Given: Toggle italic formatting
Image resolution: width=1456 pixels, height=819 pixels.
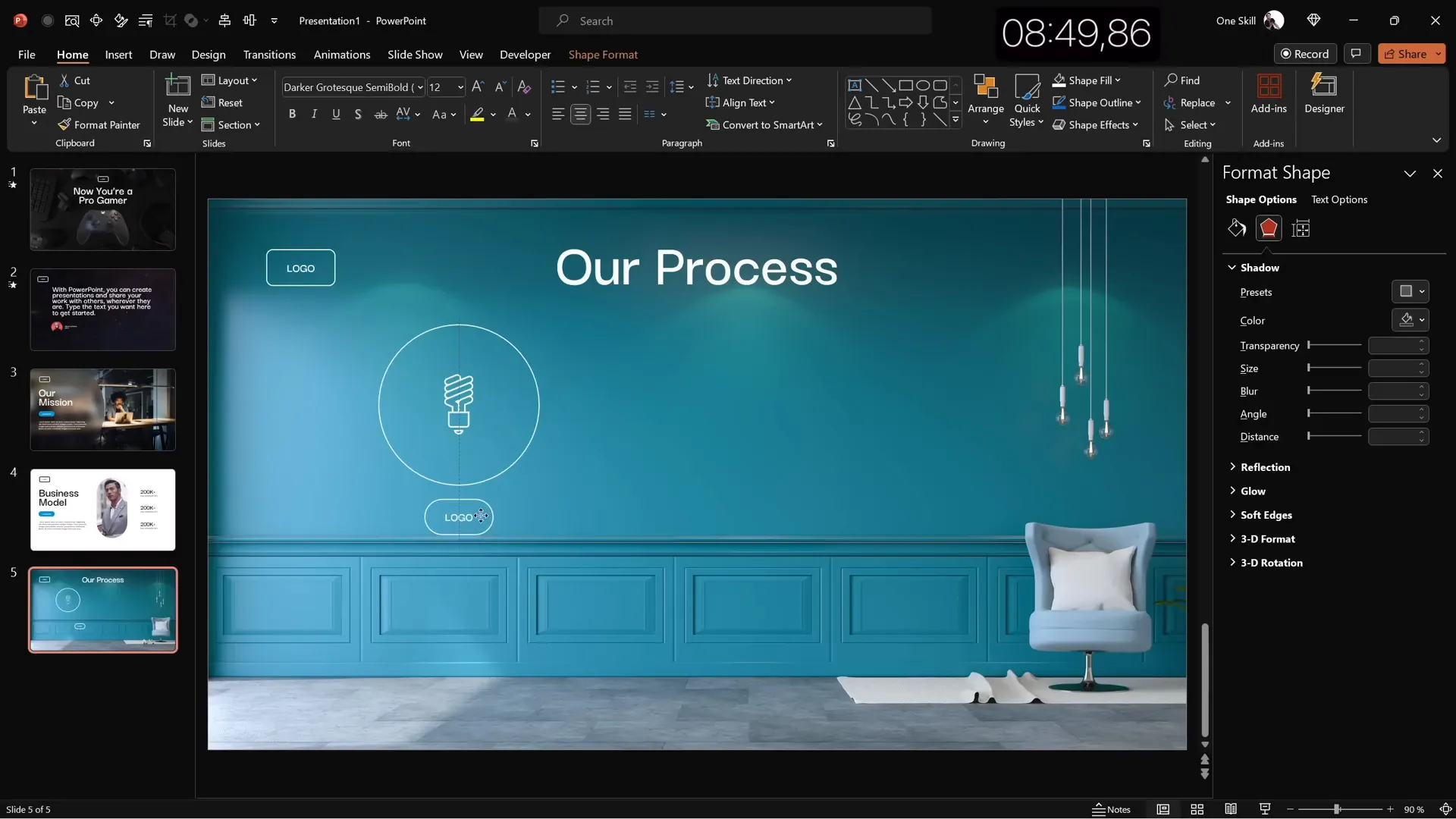Looking at the screenshot, I should (314, 114).
